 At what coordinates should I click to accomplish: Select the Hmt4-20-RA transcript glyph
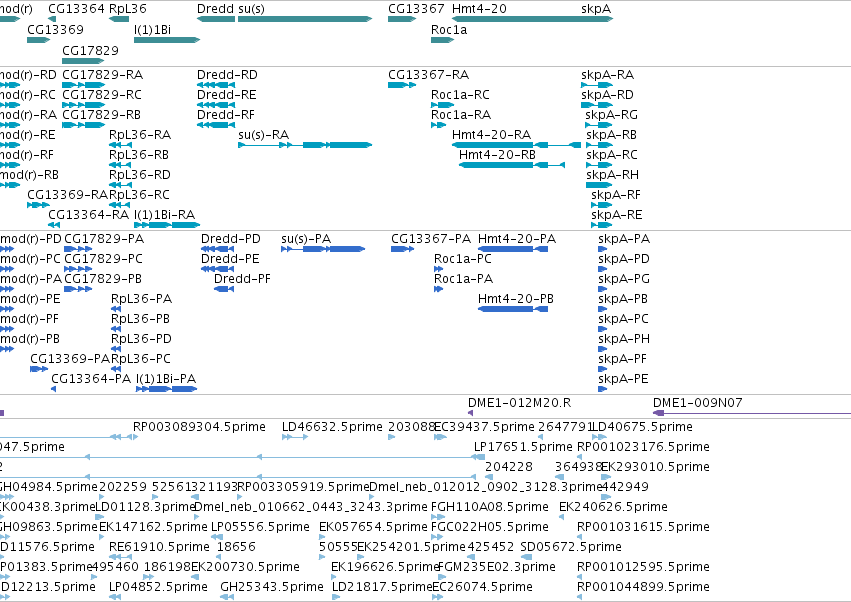516,145
